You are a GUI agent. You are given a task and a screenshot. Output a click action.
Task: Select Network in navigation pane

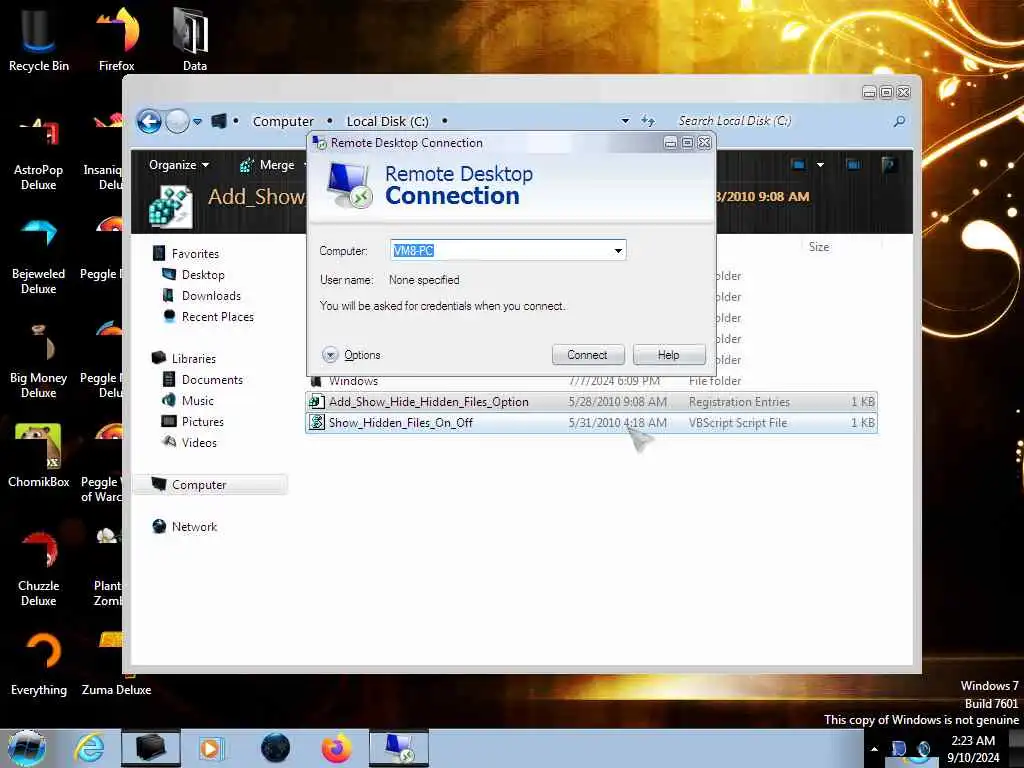point(185,526)
